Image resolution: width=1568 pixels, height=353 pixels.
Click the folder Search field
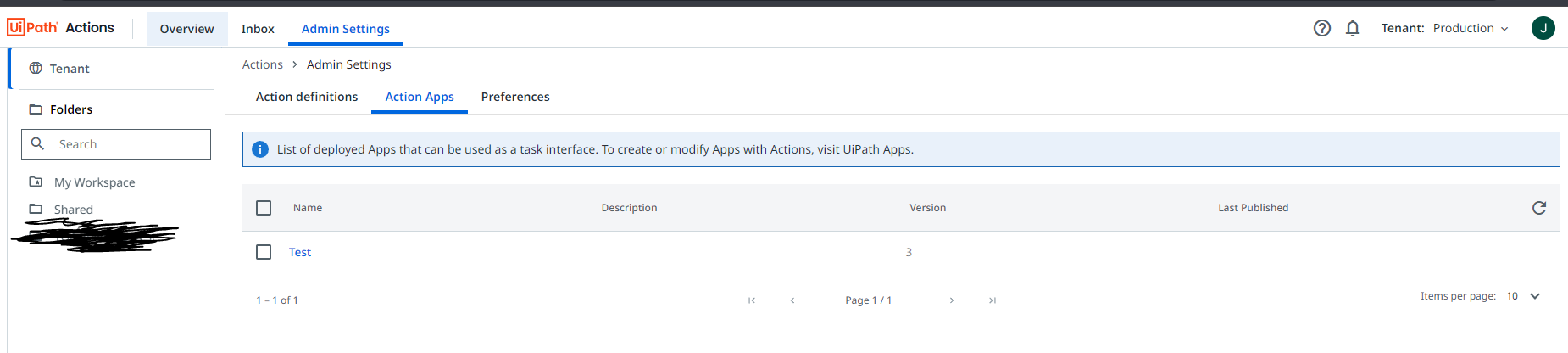click(x=127, y=144)
